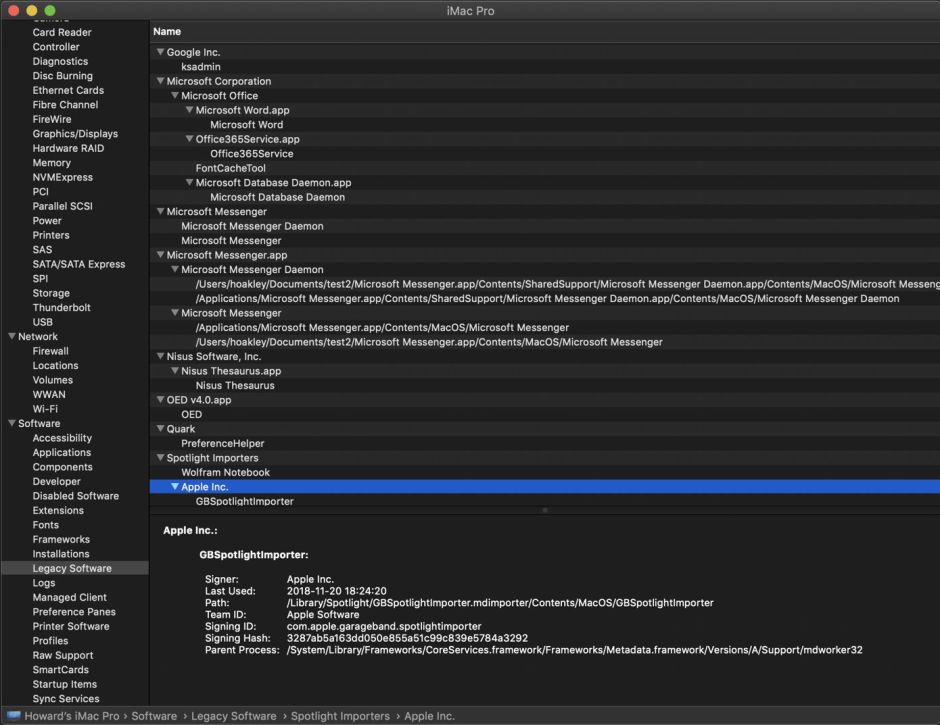The height and width of the screenshot is (725, 940).
Task: Open the Thunderbolt hardware section
Action: pos(61,308)
